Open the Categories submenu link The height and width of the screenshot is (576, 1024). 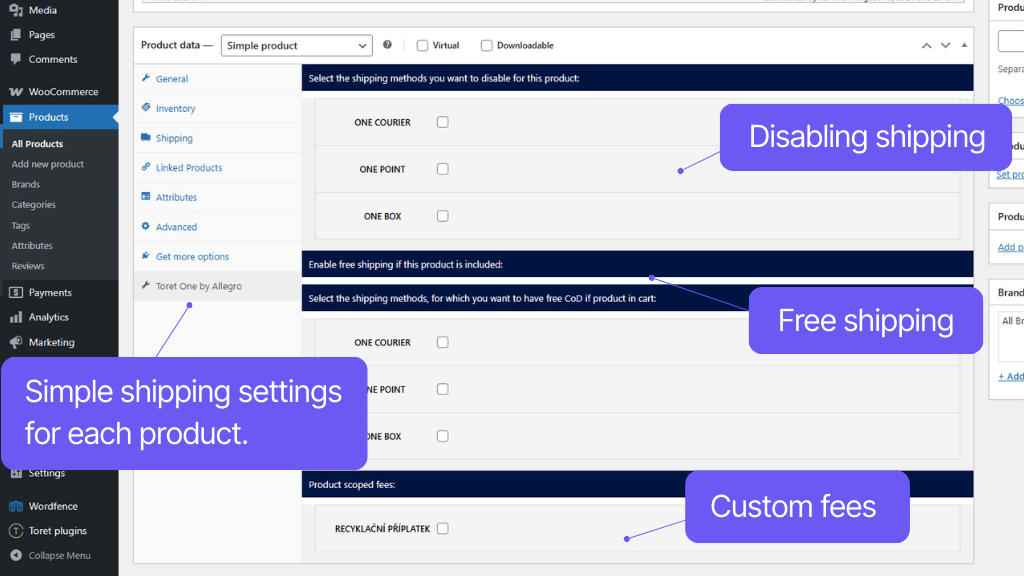(33, 204)
